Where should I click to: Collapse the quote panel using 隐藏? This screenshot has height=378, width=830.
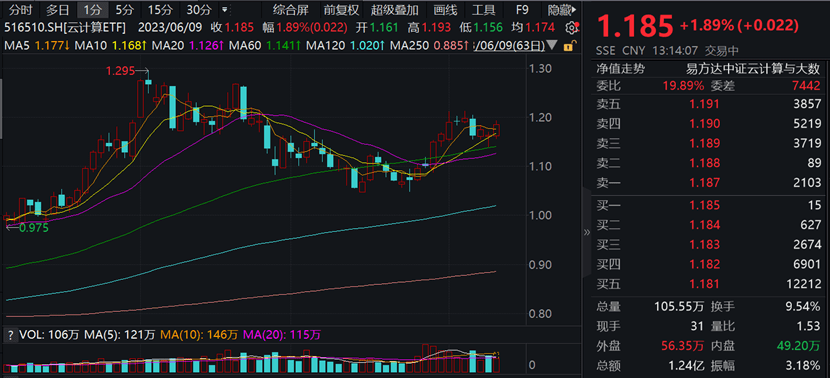[561, 10]
